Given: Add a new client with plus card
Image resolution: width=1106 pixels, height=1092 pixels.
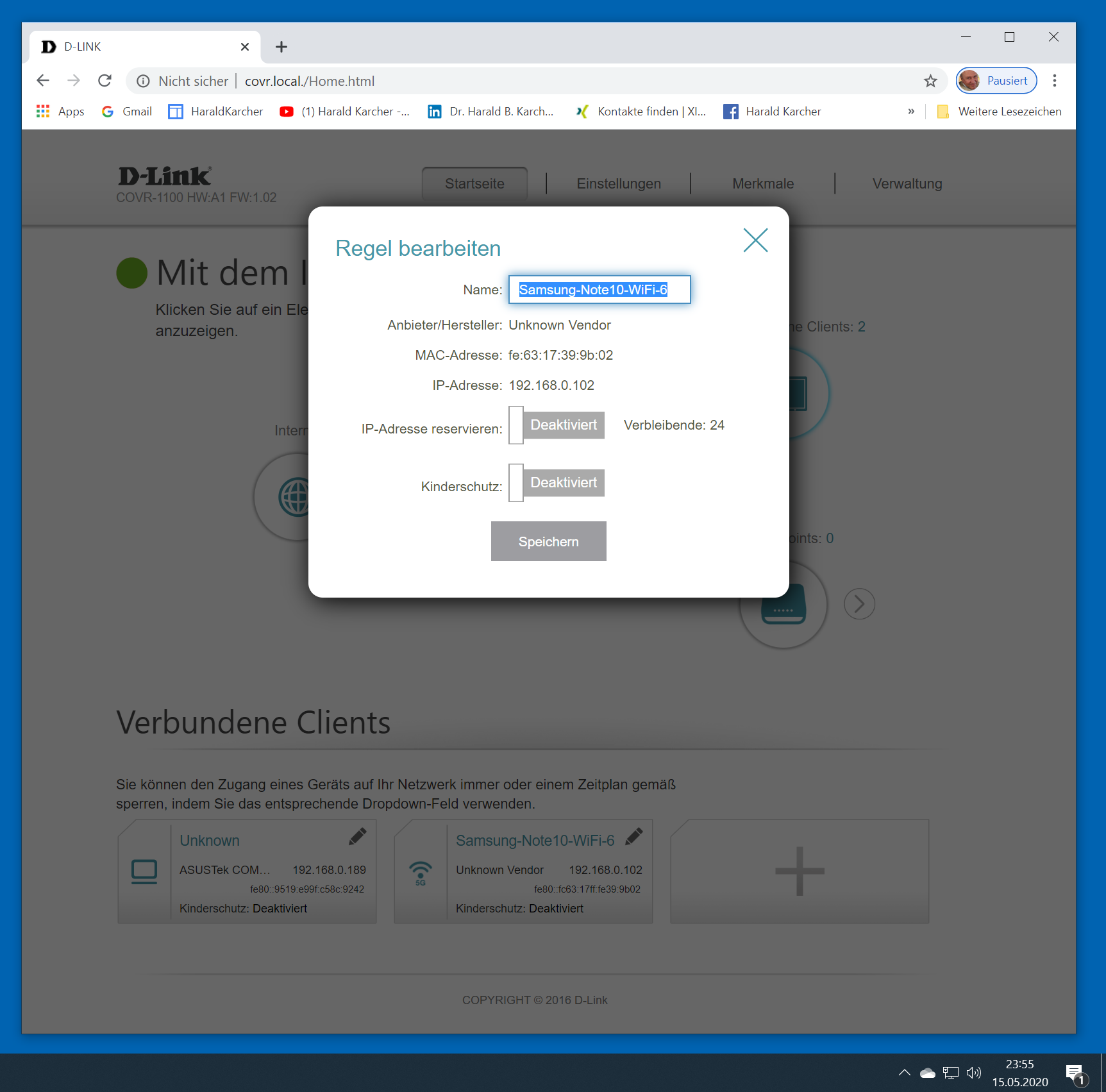Looking at the screenshot, I should tap(800, 871).
